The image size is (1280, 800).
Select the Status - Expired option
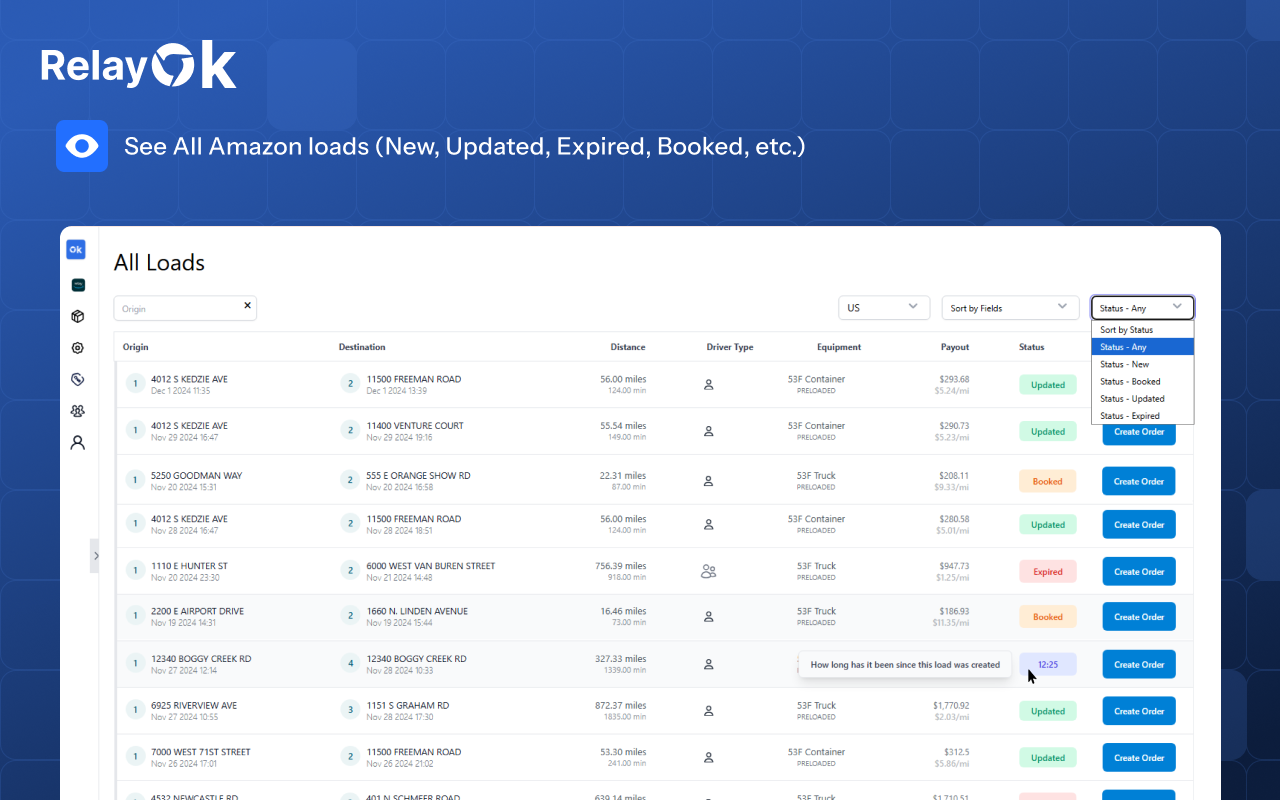coord(1142,416)
